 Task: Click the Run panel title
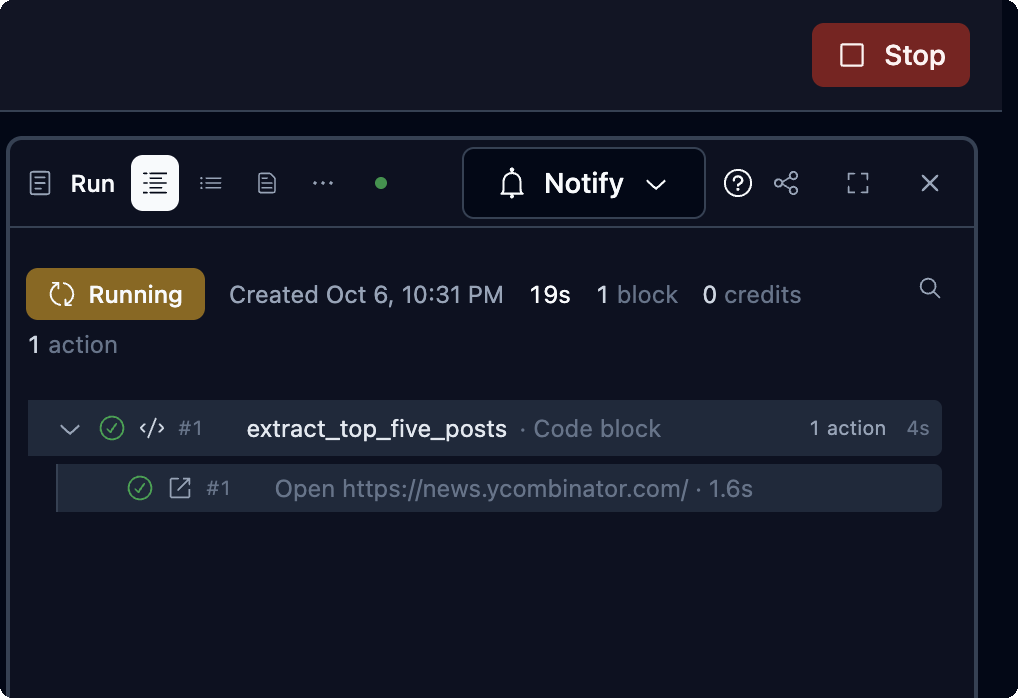pos(93,184)
